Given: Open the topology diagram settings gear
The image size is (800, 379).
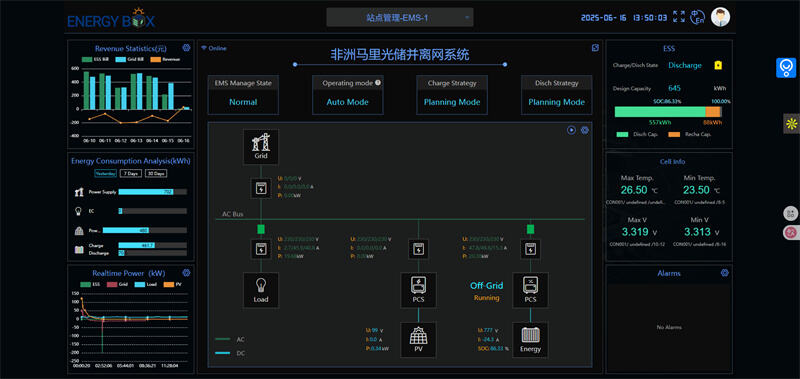Looking at the screenshot, I should click(585, 130).
